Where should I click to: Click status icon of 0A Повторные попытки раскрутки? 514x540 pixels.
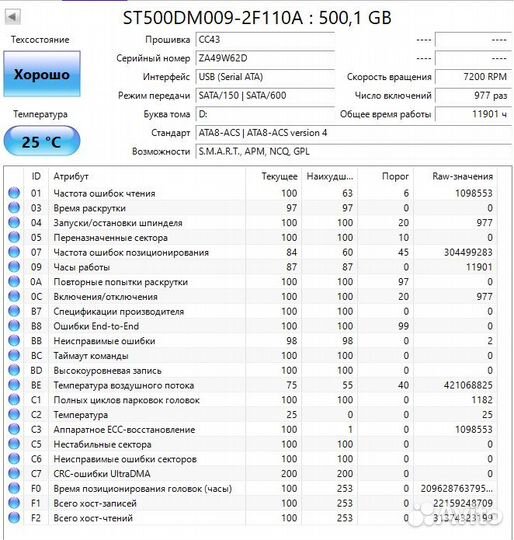coord(14,282)
